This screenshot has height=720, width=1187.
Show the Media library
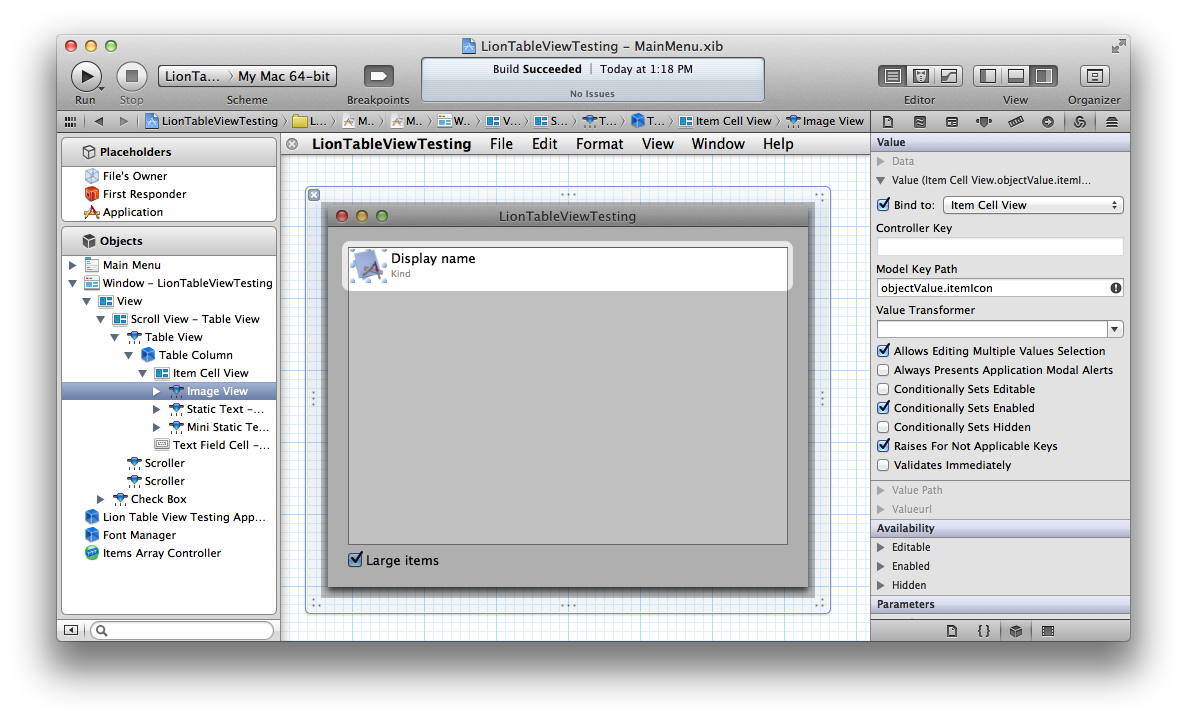pyautogui.click(x=1048, y=631)
